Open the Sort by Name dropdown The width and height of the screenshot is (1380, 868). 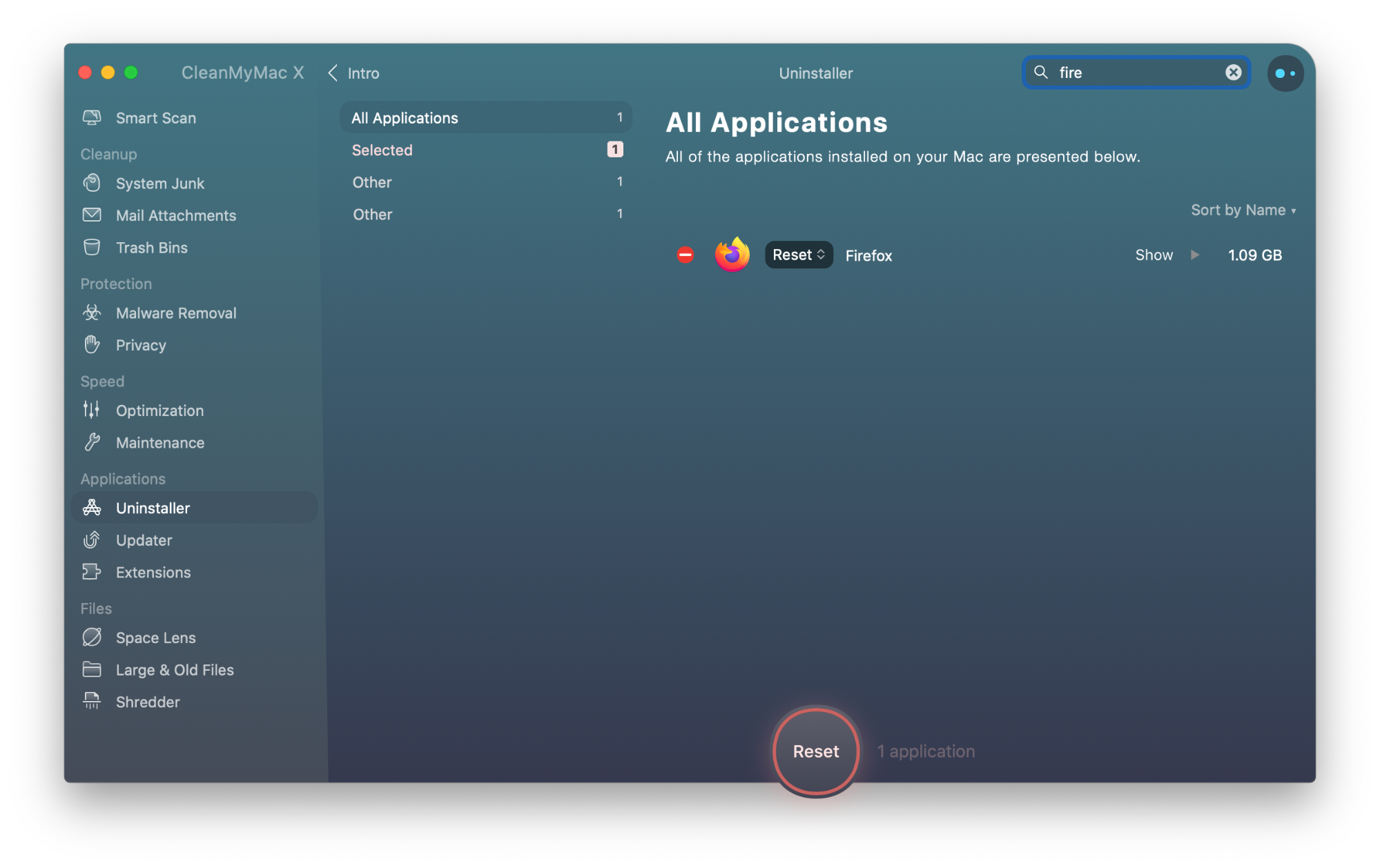(x=1243, y=210)
